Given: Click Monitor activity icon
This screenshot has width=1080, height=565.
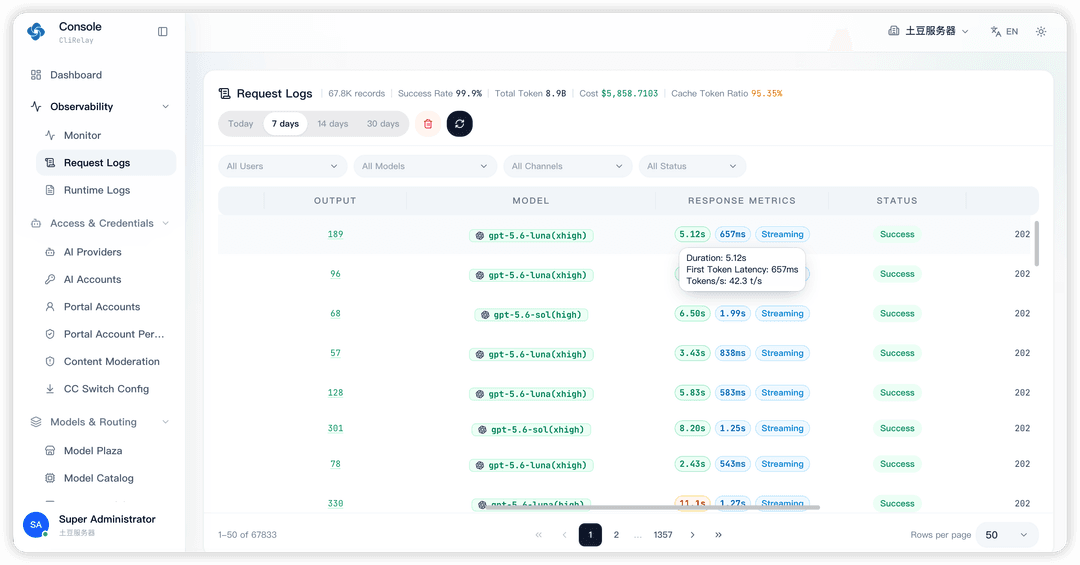Looking at the screenshot, I should pyautogui.click(x=50, y=136).
